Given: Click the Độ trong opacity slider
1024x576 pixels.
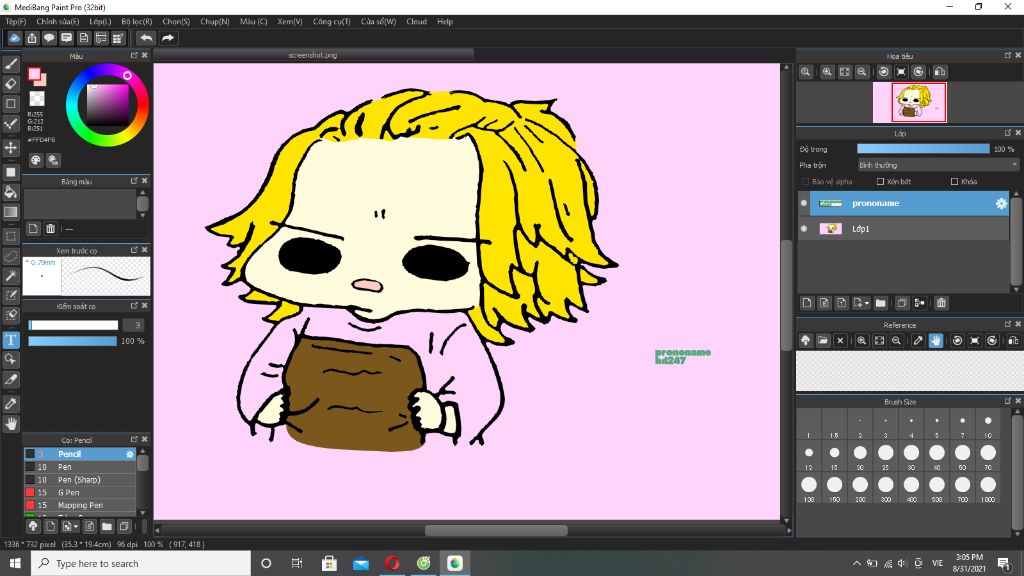Looking at the screenshot, I should (x=923, y=149).
